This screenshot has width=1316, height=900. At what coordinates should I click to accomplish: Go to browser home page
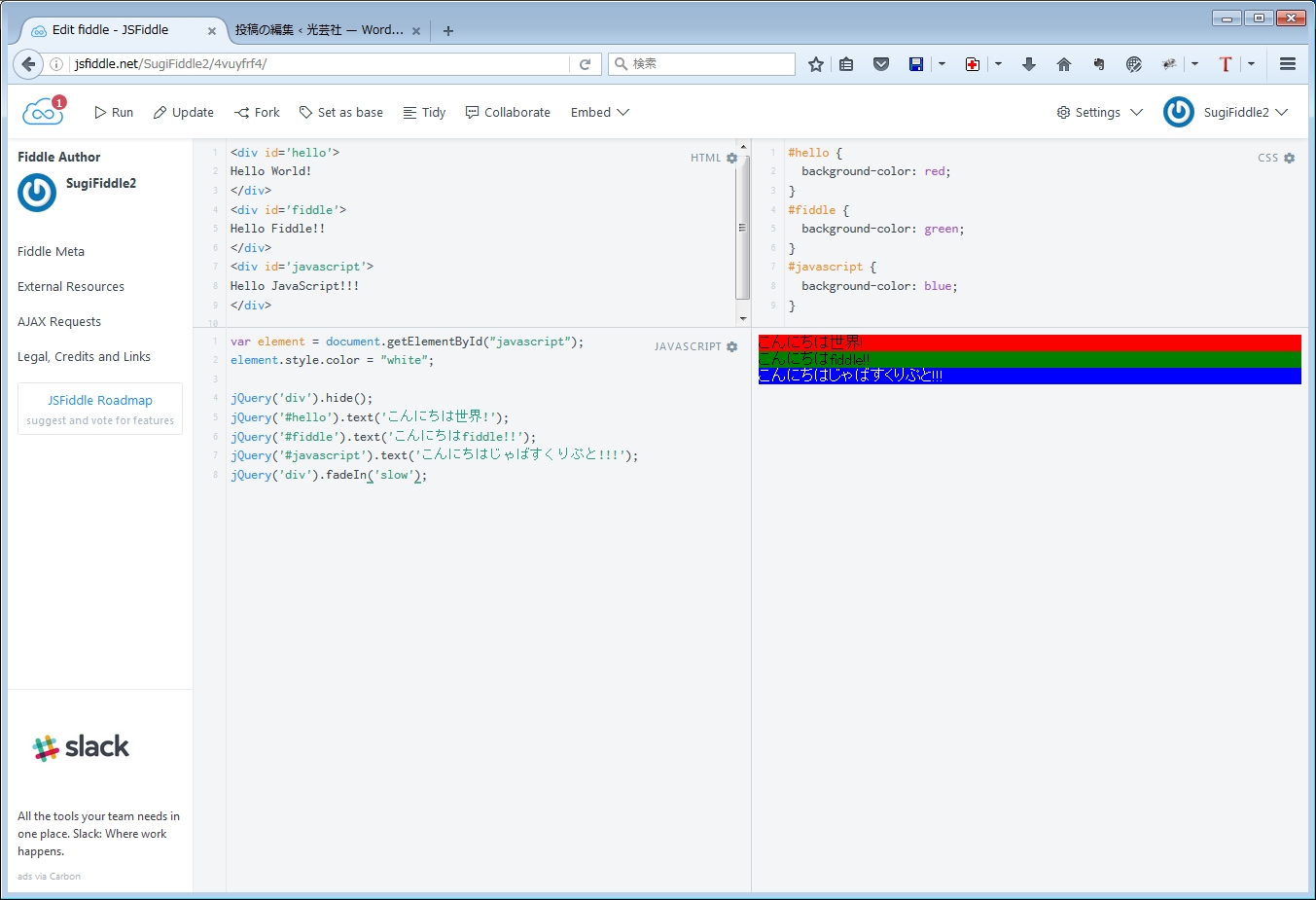tap(1063, 64)
